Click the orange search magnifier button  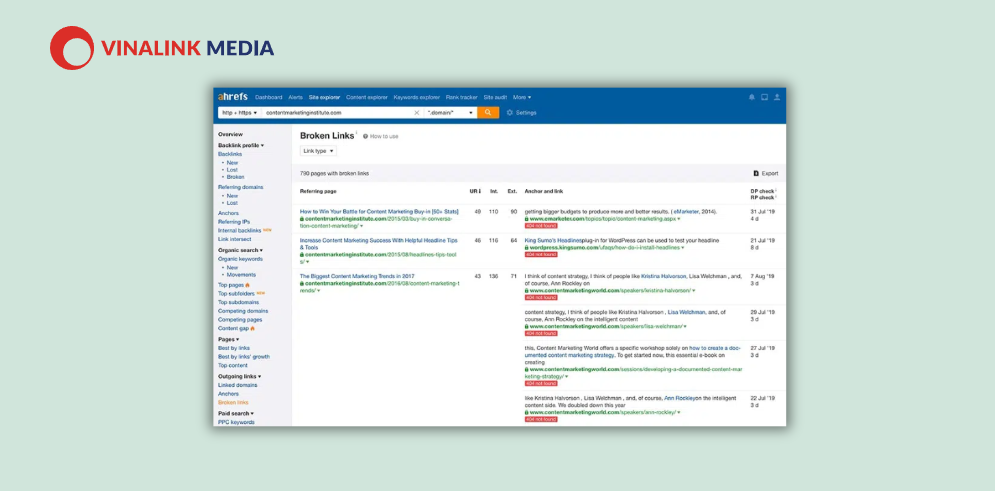pyautogui.click(x=488, y=112)
